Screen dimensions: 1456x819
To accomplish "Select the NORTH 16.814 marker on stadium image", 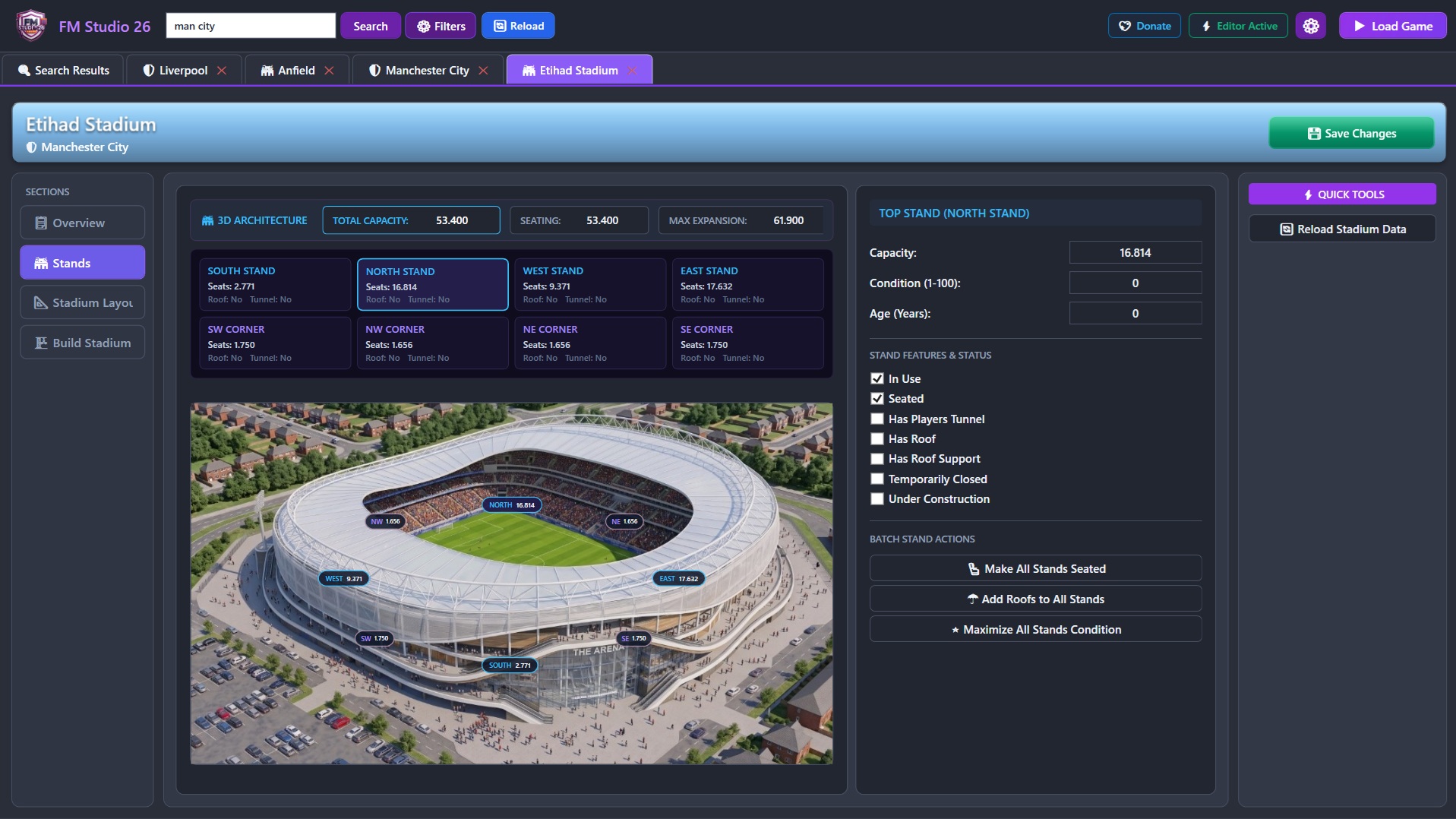I will [512, 504].
